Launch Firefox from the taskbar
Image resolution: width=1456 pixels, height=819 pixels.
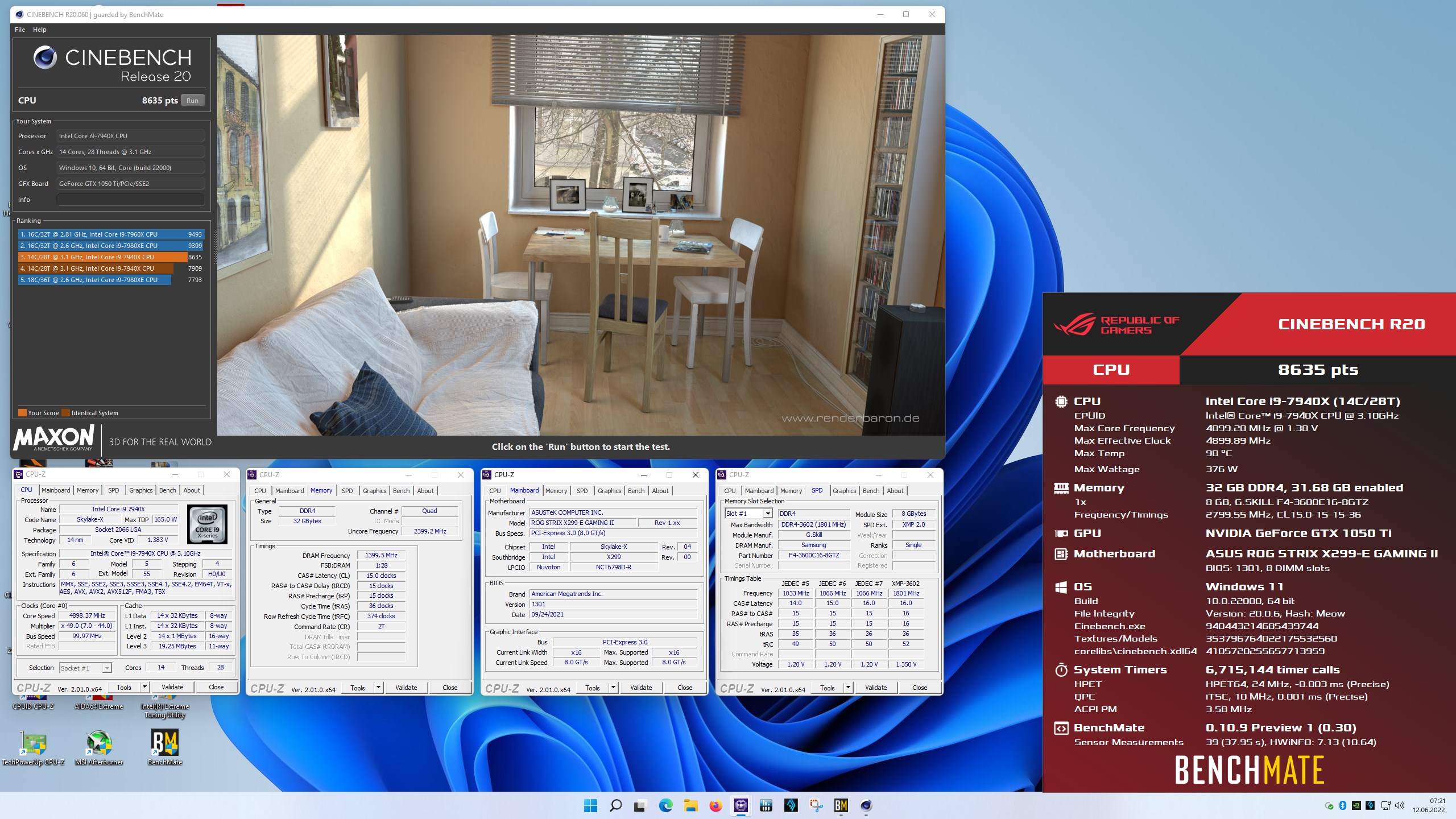(715, 805)
